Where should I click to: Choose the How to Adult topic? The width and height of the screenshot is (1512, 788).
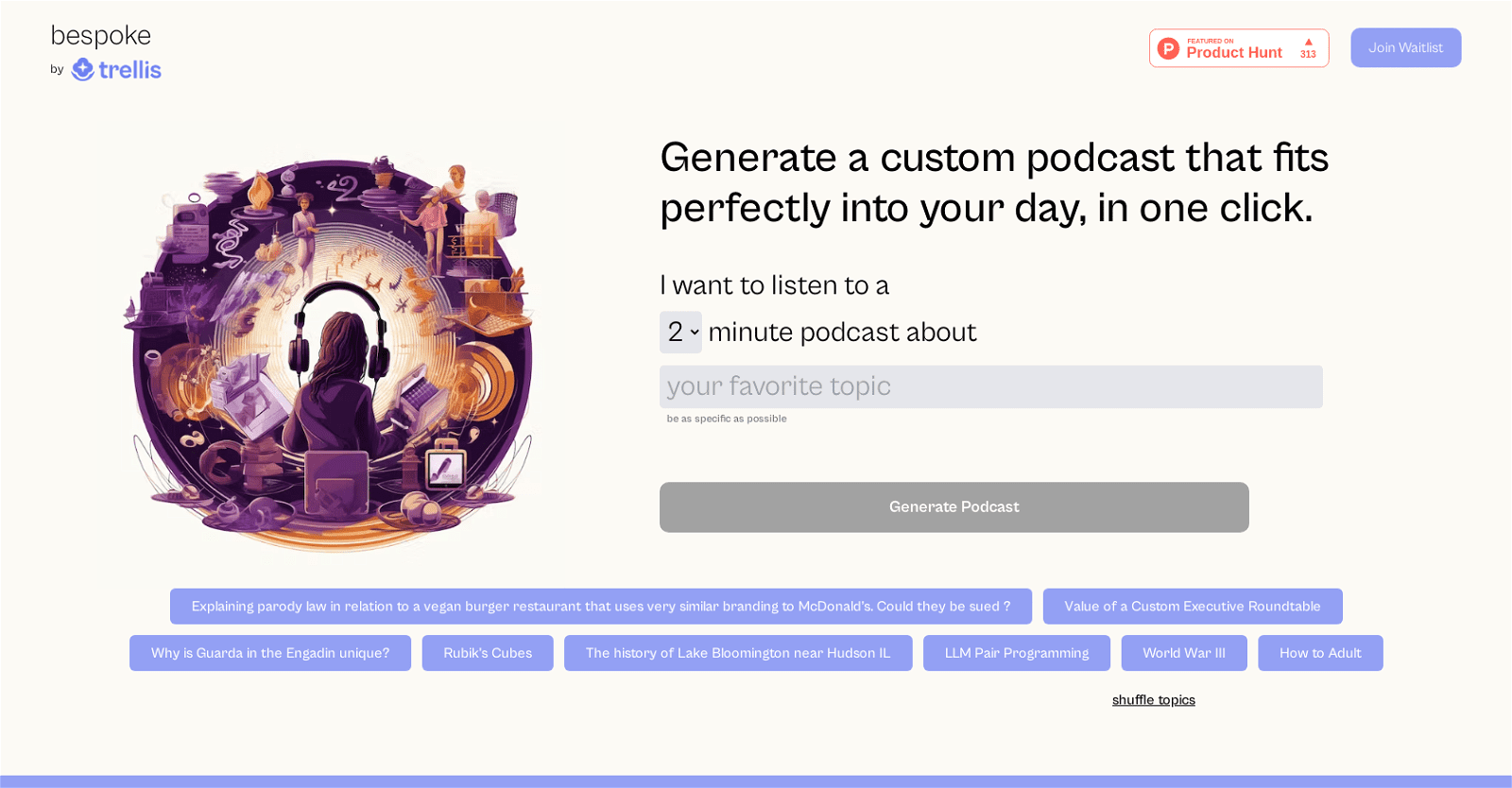tap(1319, 653)
